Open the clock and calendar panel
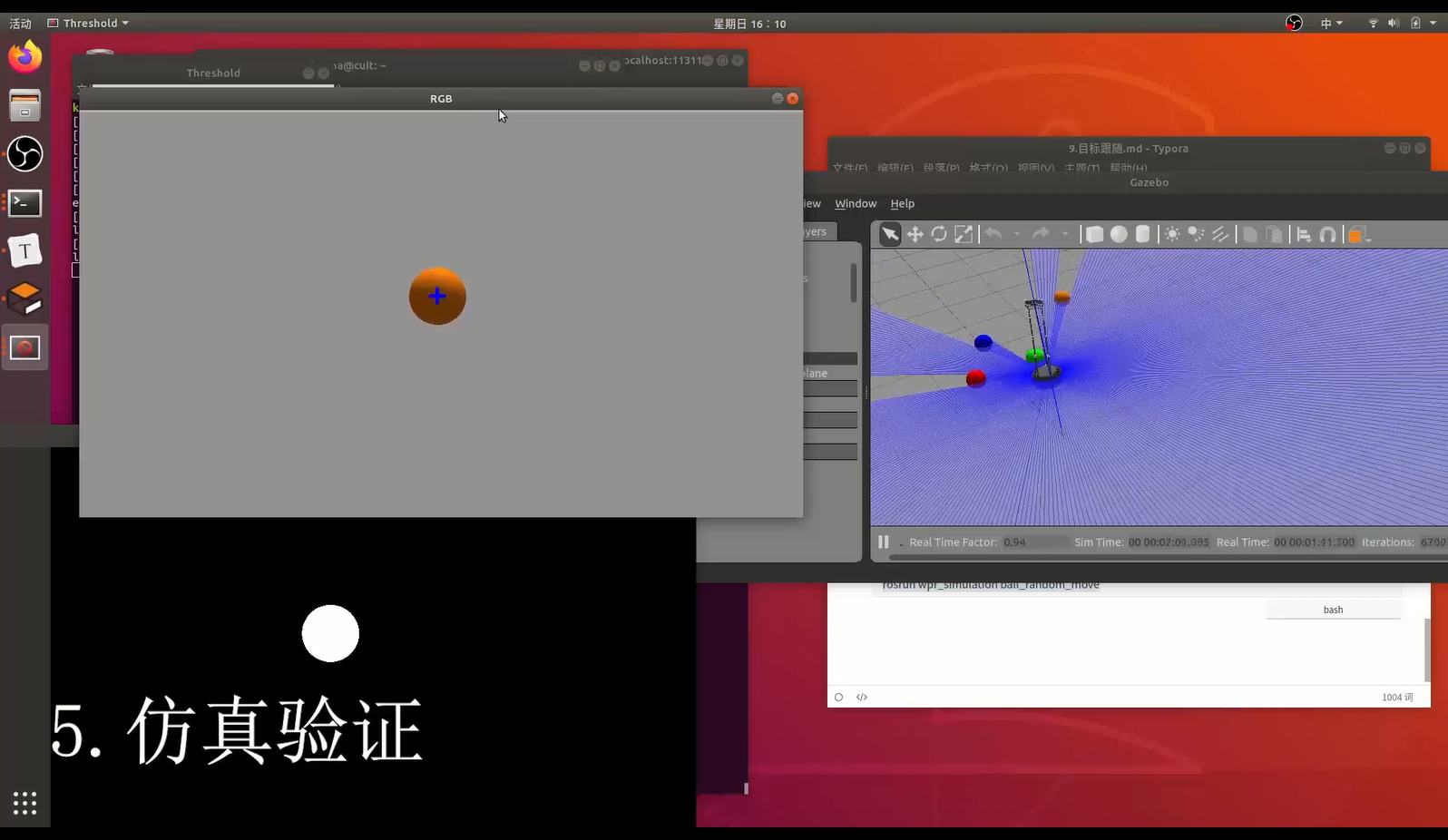Viewport: 1448px width, 840px height. coord(750,24)
